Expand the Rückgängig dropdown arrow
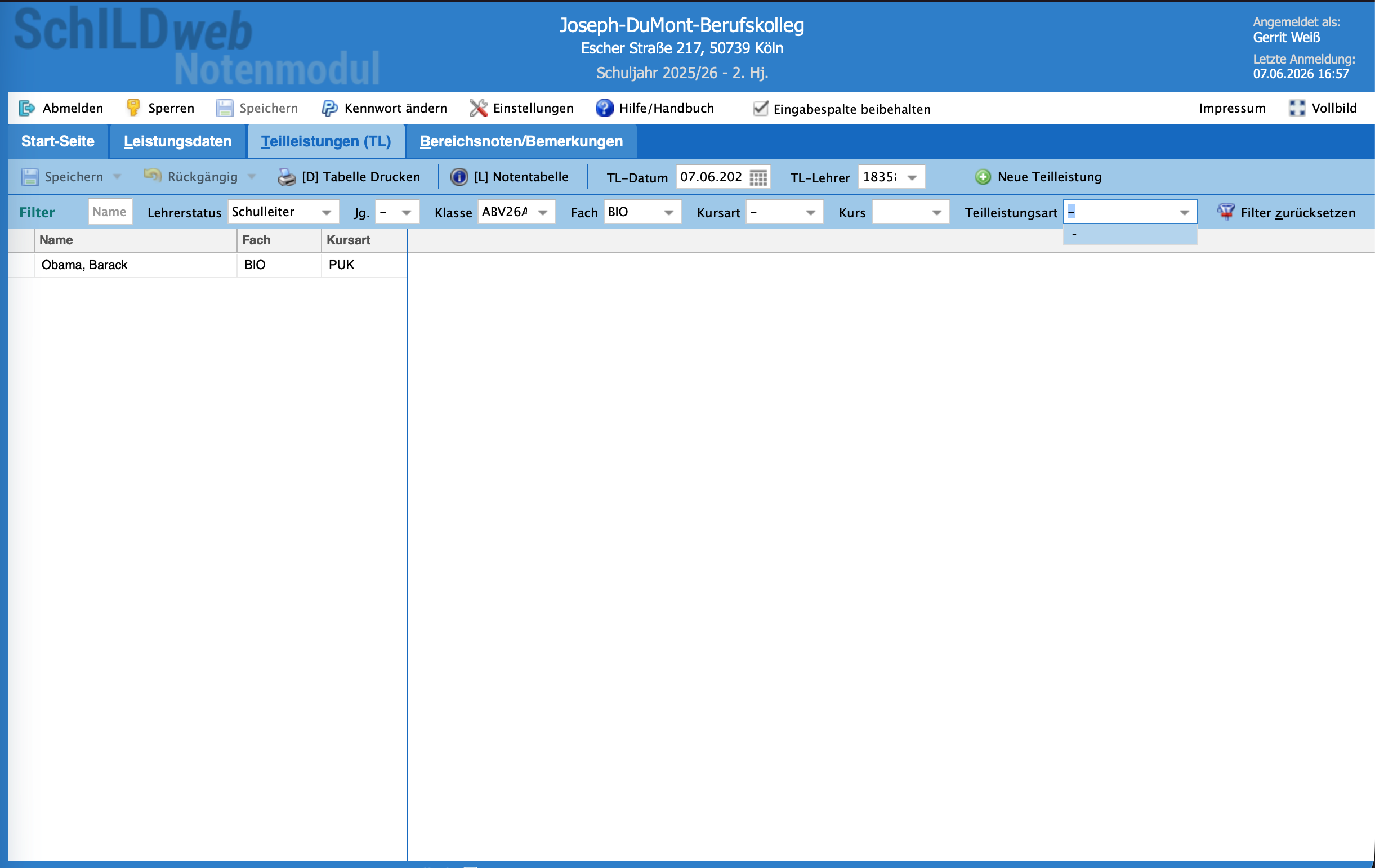The width and height of the screenshot is (1375, 868). coord(252,177)
